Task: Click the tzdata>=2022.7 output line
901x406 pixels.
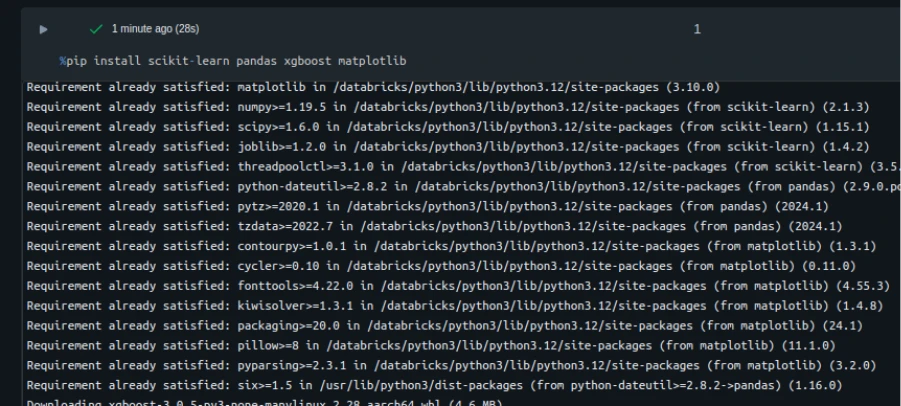Action: [x=420, y=226]
